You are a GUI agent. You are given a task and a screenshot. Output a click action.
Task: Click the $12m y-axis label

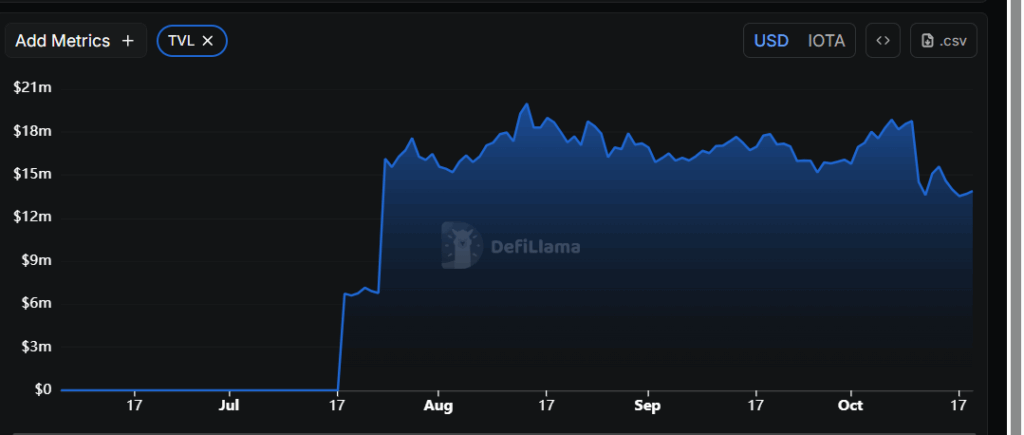tap(32, 217)
